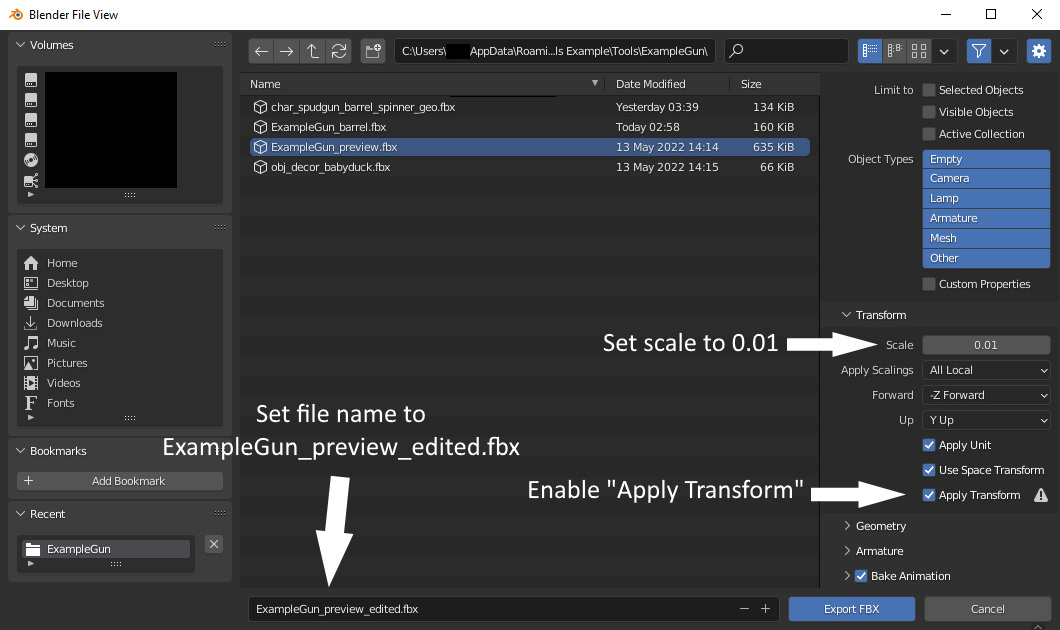Adjust the Scale value field
The width and height of the screenshot is (1060, 630).
[986, 345]
